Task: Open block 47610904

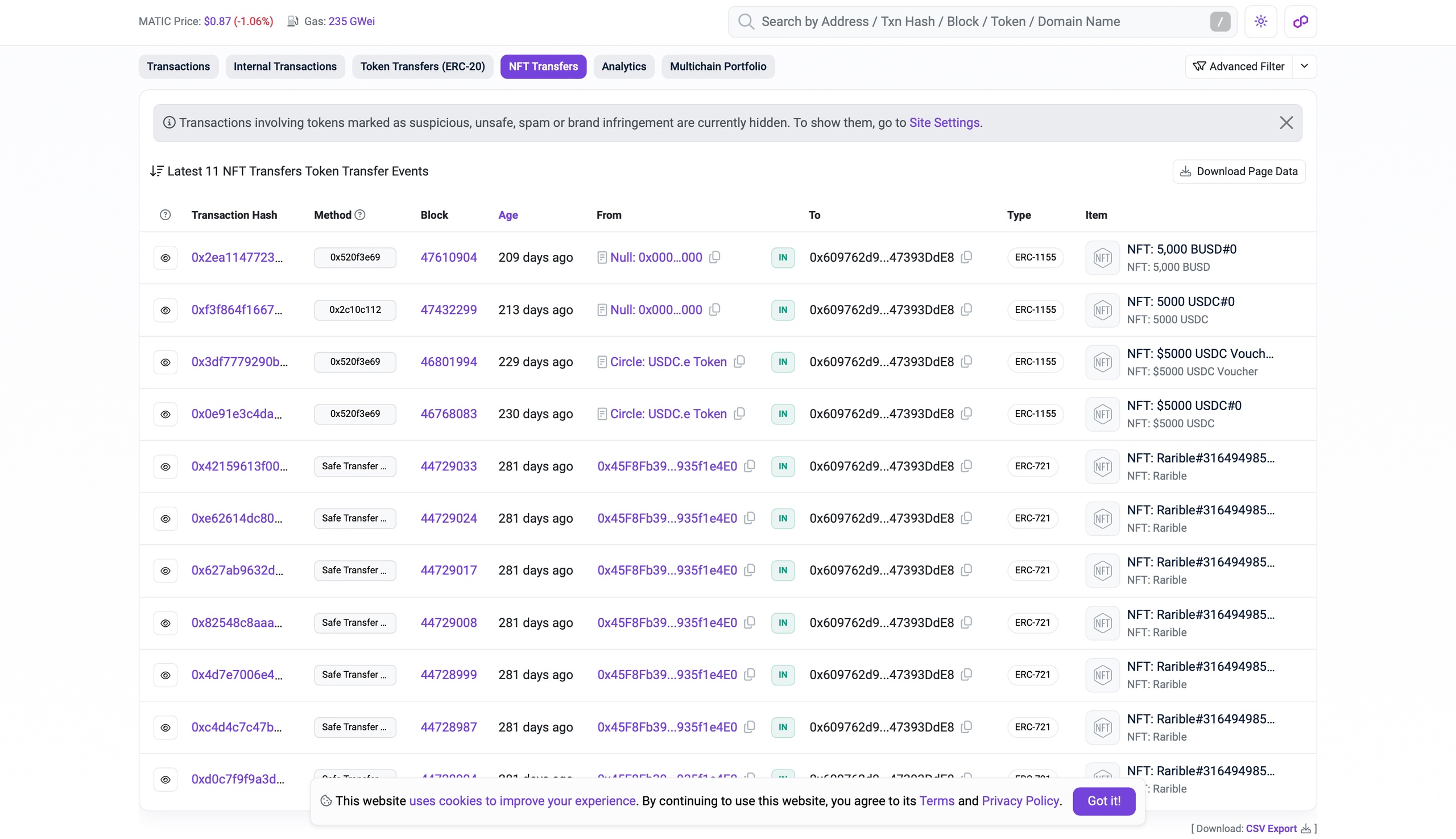Action: click(x=448, y=257)
